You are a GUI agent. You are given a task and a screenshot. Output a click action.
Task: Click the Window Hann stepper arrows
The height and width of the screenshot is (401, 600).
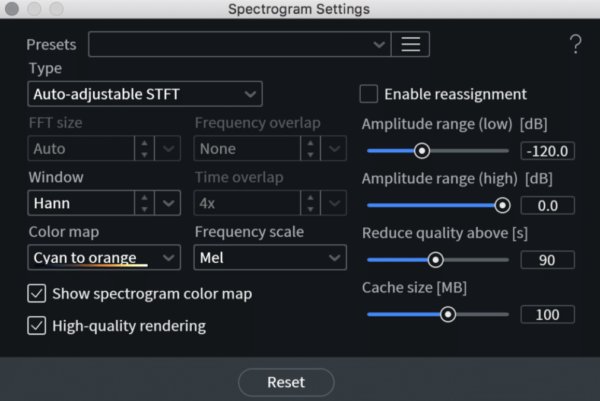pos(145,204)
